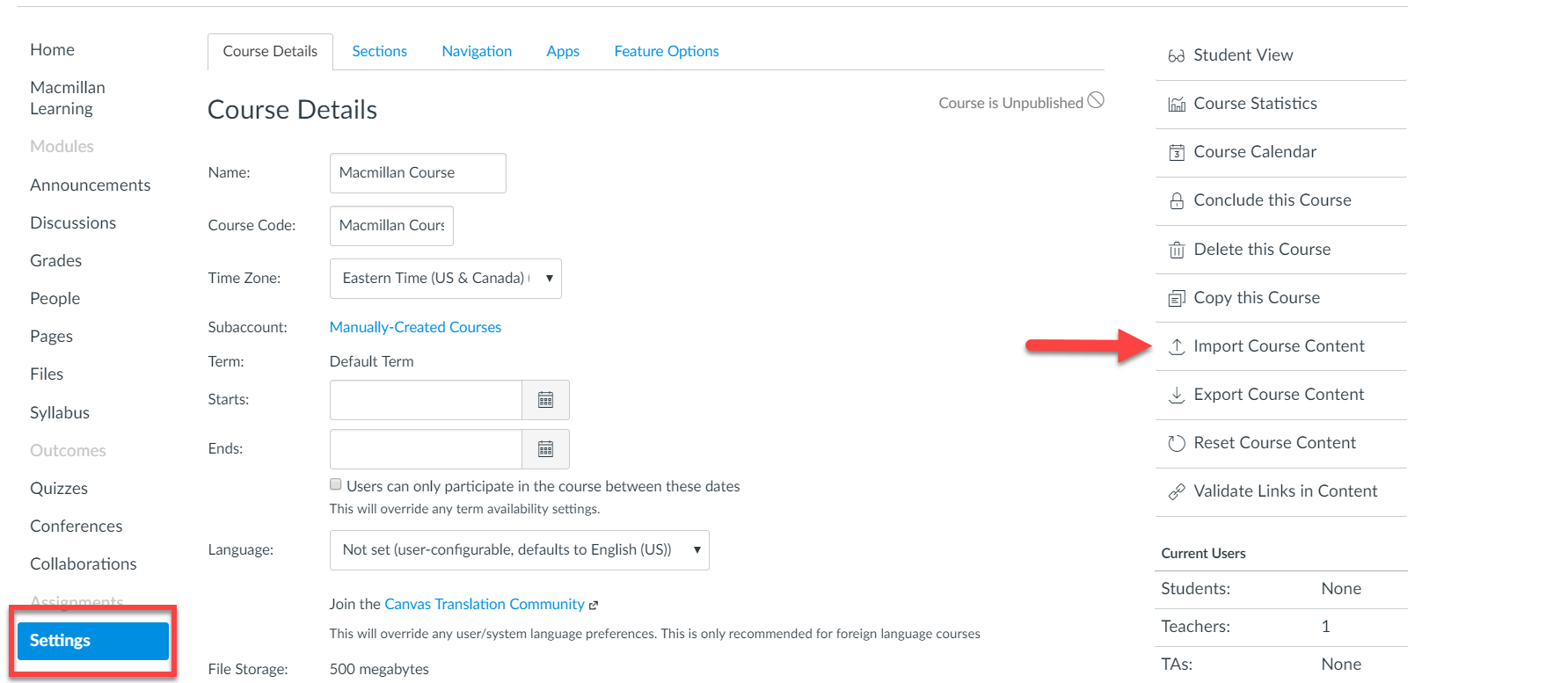View Course Statistics bar chart icon
1568x683 pixels.
click(x=1177, y=103)
